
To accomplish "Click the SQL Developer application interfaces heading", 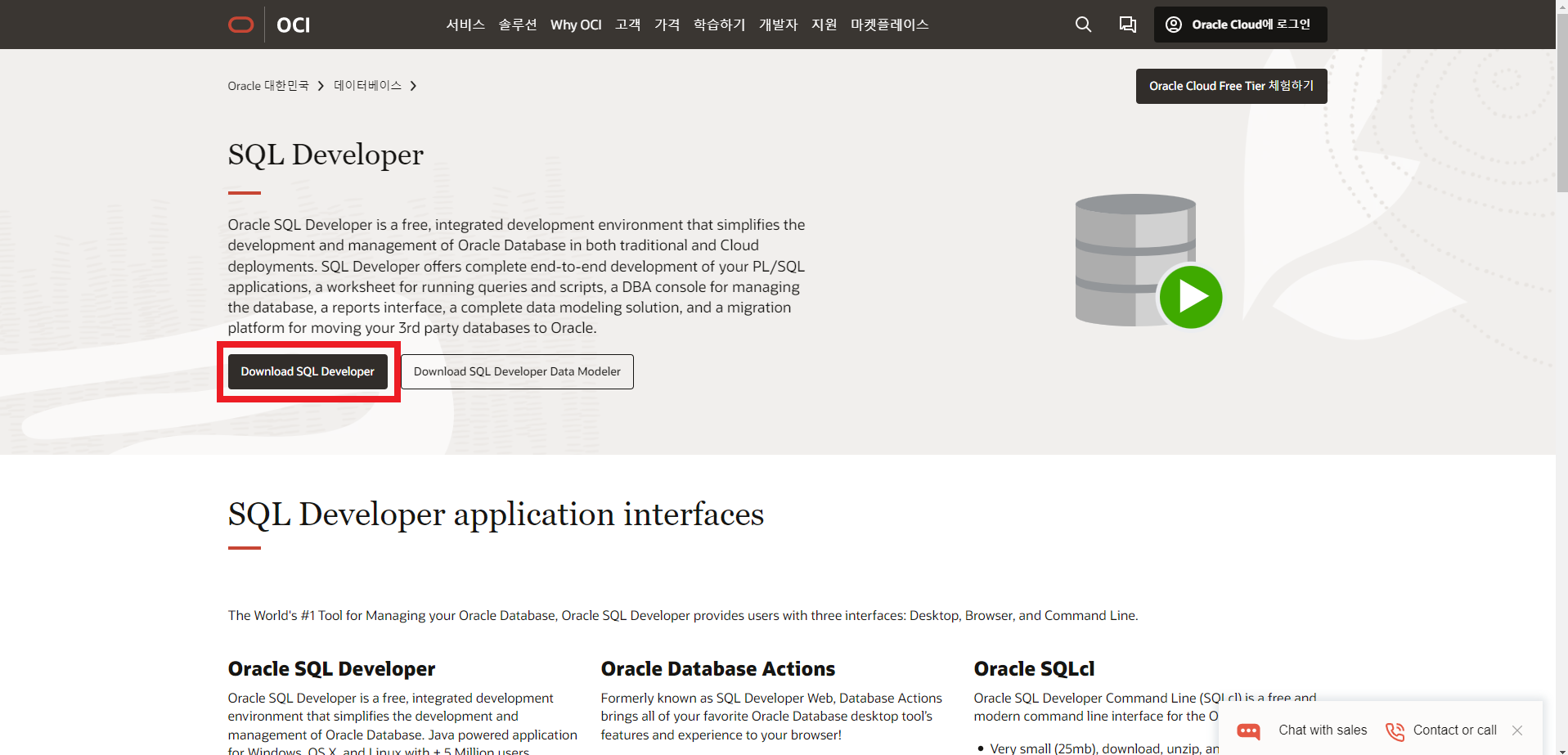I will click(496, 515).
